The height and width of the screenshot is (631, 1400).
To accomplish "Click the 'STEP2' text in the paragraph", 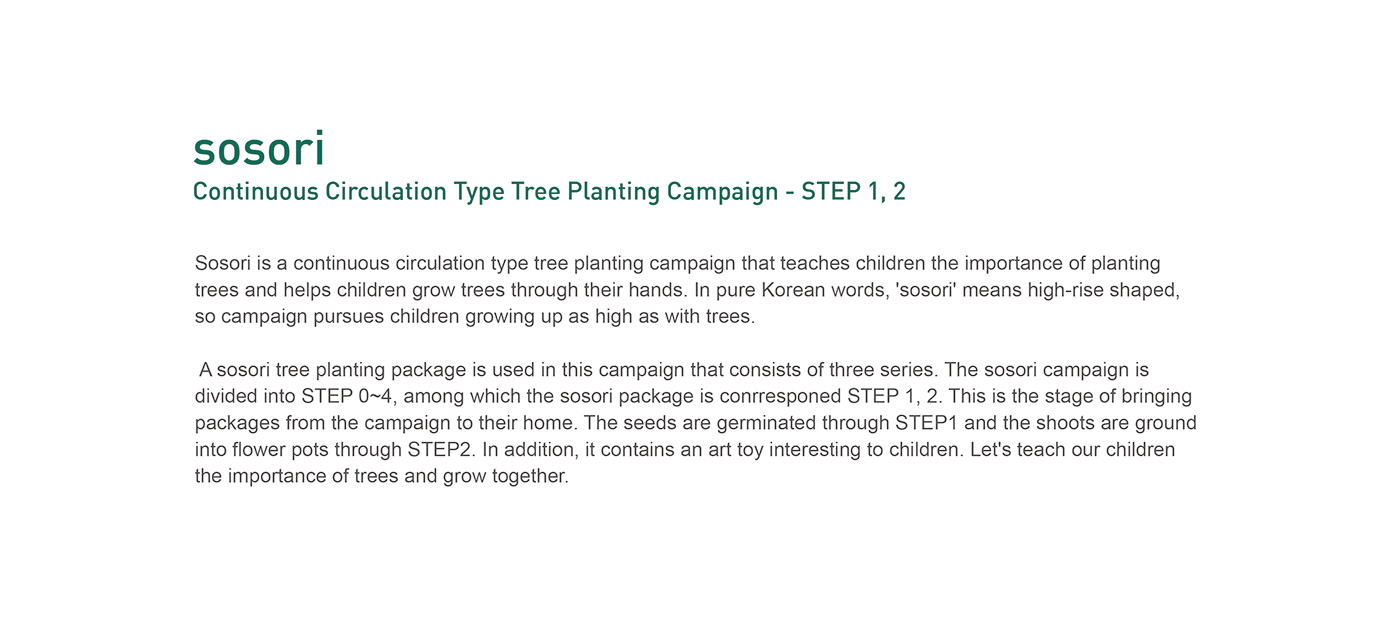I will point(439,450).
